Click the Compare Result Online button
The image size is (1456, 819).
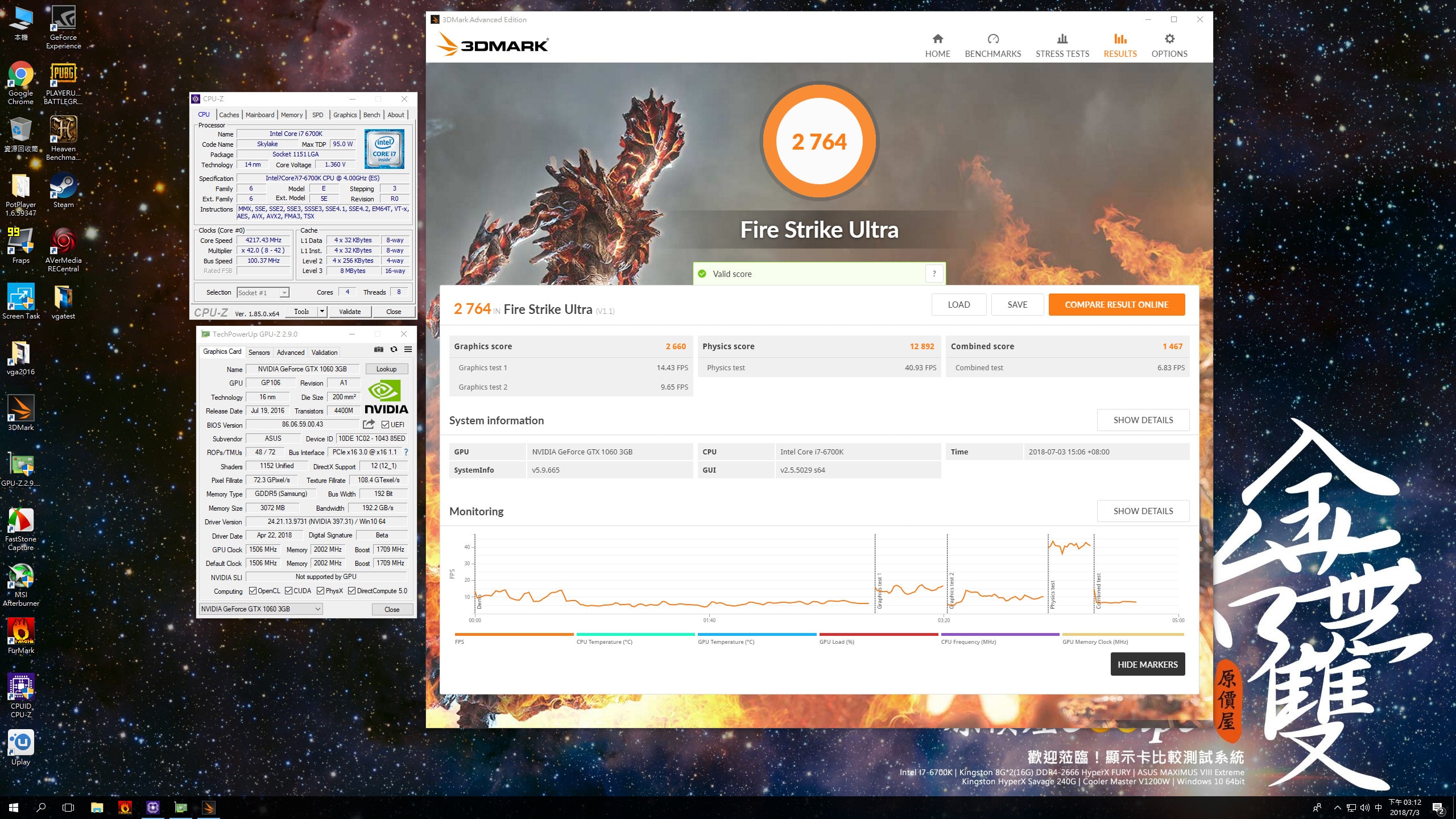(x=1116, y=305)
